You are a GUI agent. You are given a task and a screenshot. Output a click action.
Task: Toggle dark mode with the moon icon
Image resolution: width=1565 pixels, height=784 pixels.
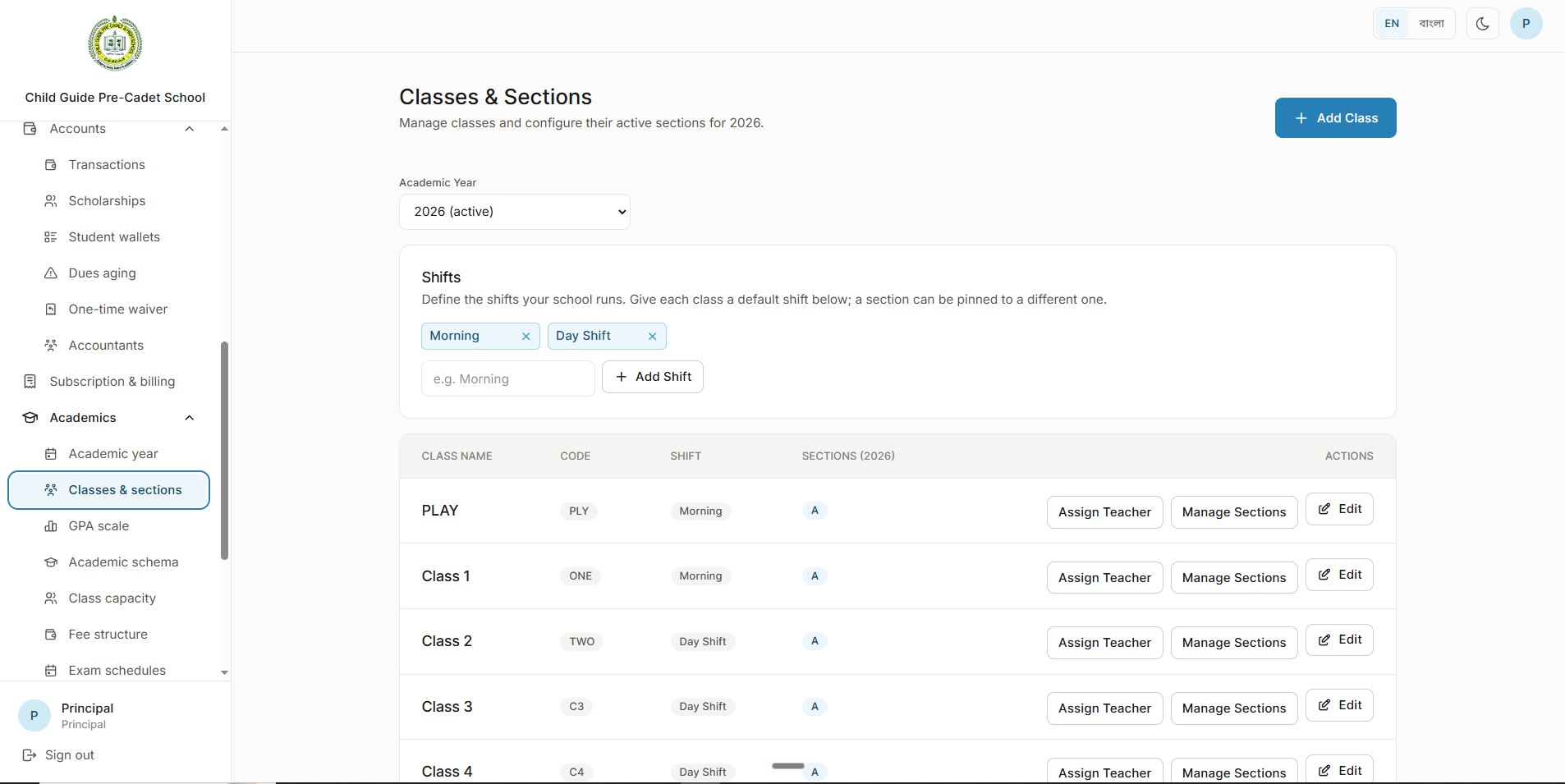tap(1482, 23)
